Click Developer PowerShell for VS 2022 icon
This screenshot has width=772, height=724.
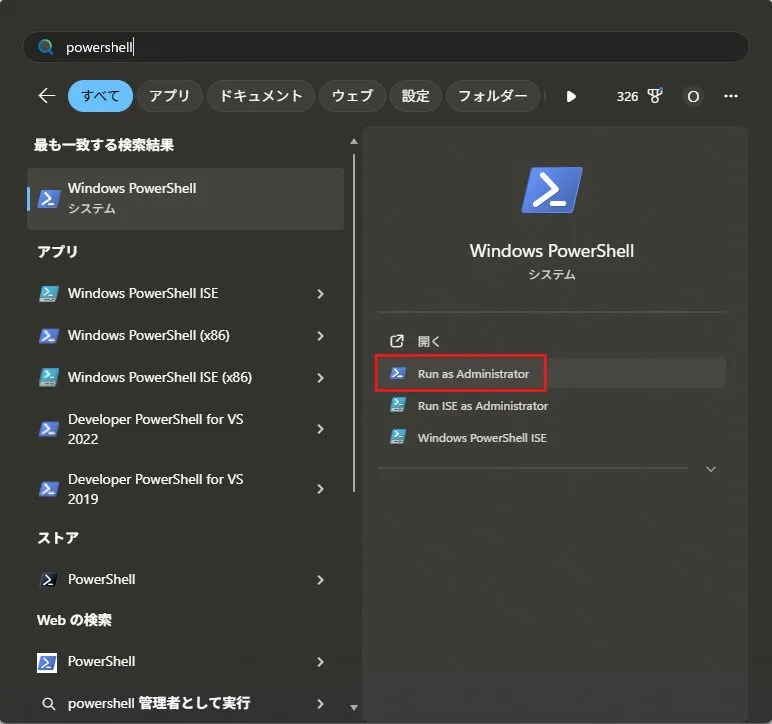pos(49,429)
